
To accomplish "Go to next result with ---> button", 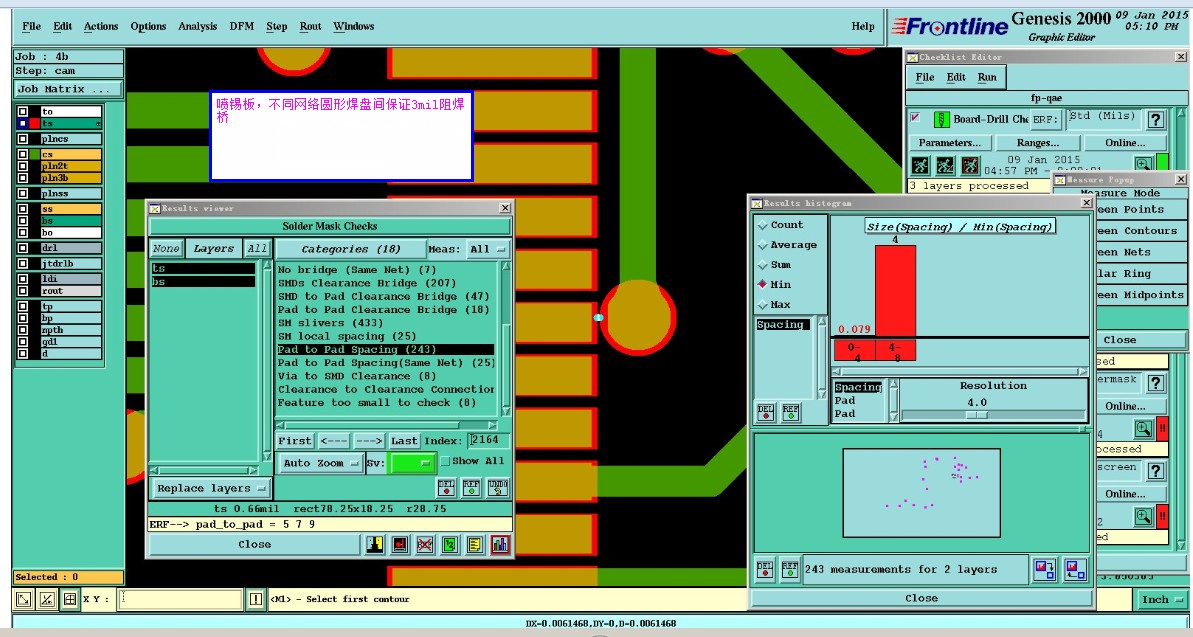I will (x=369, y=441).
